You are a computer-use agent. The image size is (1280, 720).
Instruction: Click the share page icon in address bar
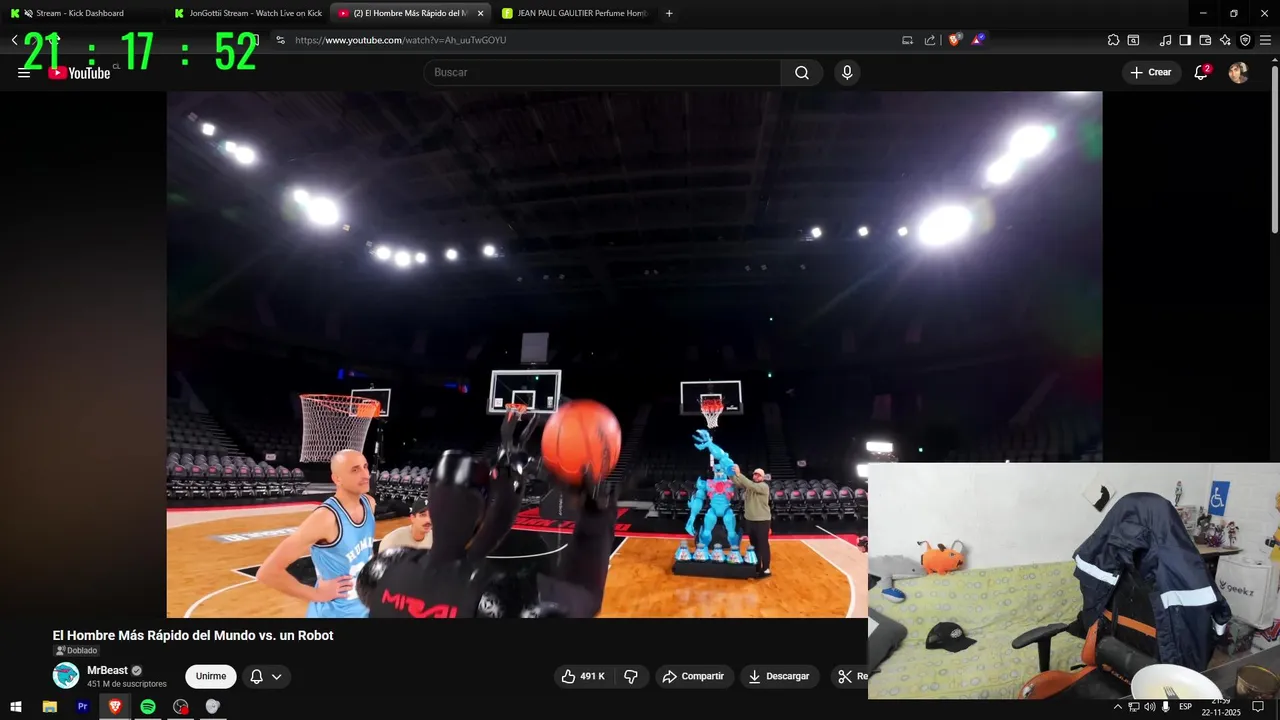click(930, 40)
